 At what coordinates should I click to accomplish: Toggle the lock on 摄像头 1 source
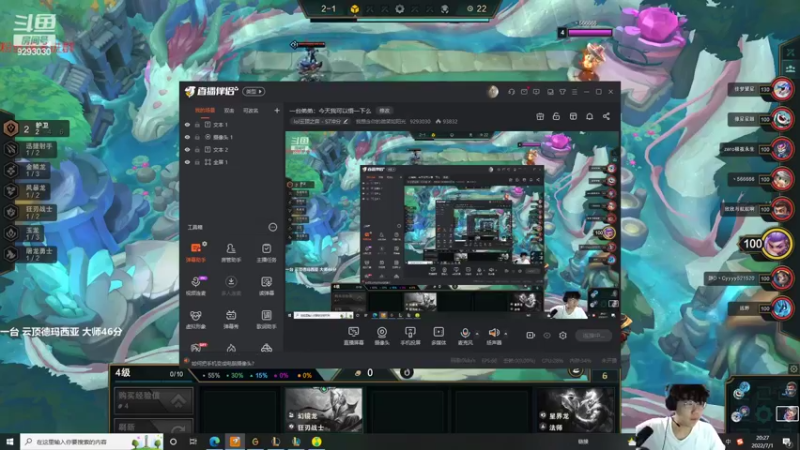click(197, 137)
